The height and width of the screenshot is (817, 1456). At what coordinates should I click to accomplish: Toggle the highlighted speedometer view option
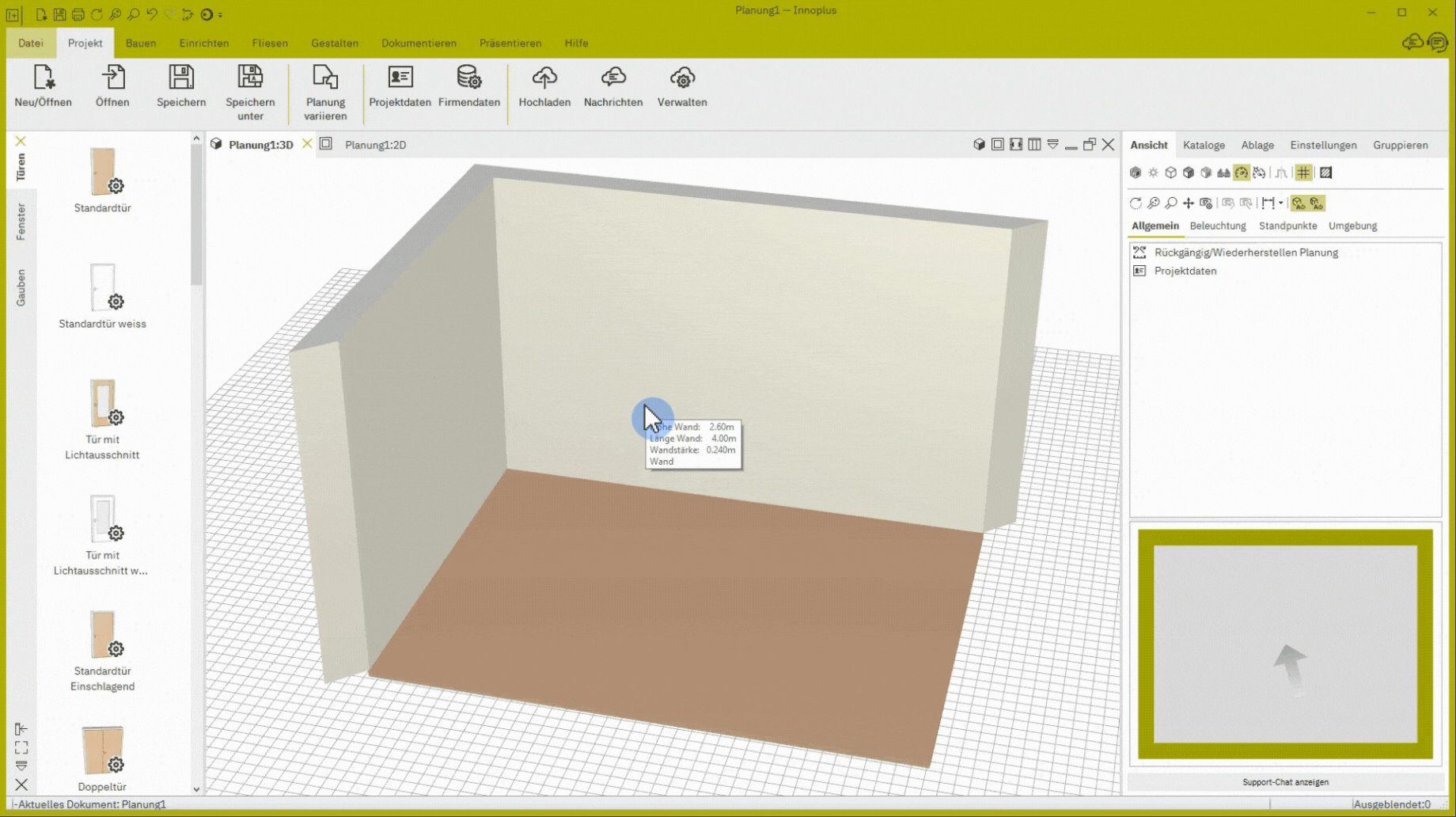[1242, 173]
